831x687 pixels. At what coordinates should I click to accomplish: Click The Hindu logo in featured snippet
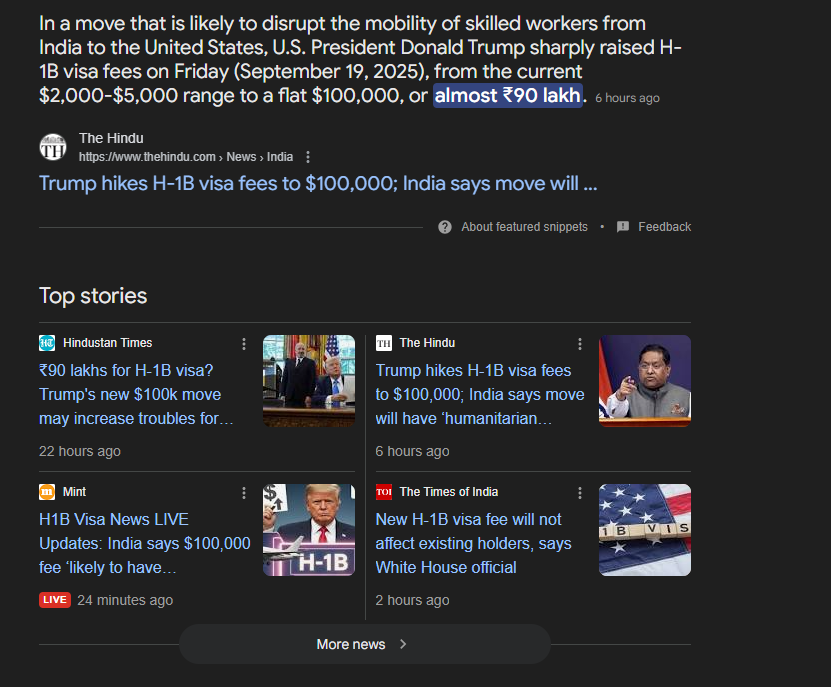pyautogui.click(x=53, y=147)
